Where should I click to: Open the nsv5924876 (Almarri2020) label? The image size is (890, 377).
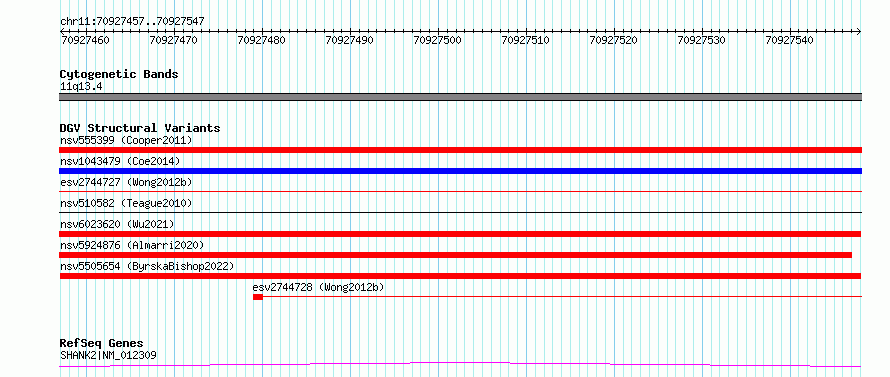click(x=132, y=245)
